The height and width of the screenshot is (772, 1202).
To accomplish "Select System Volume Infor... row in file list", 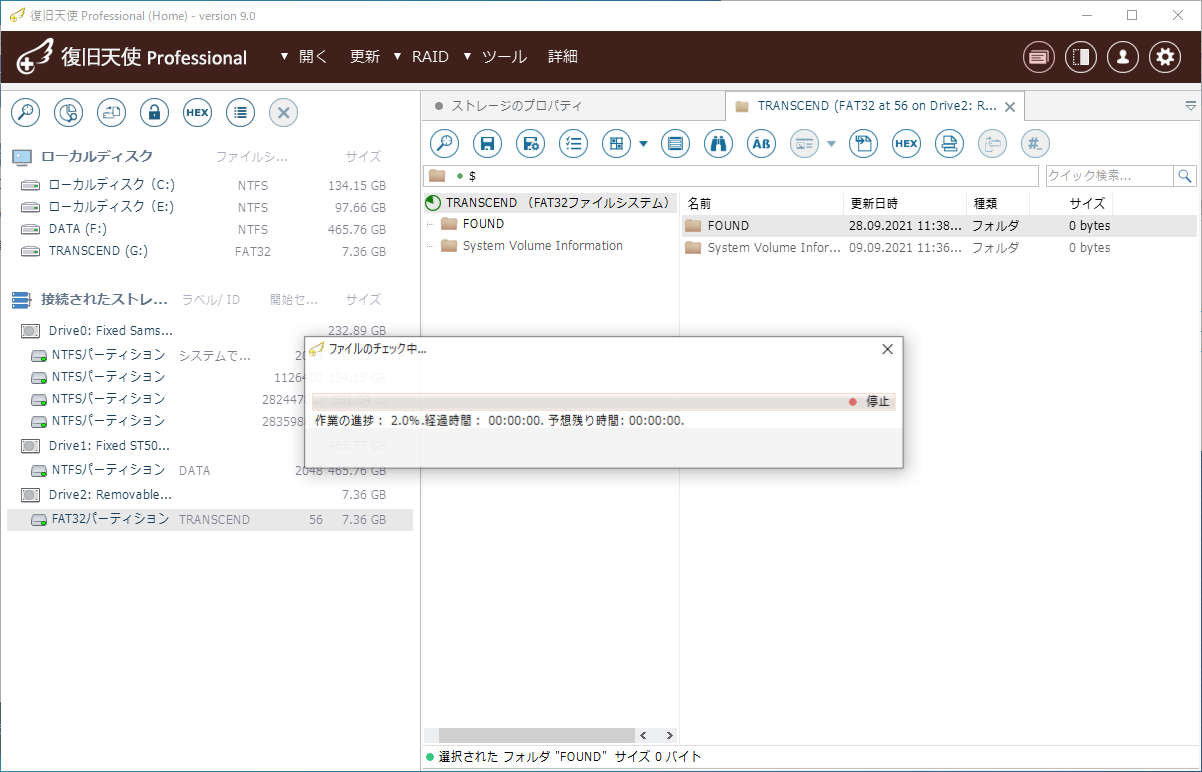I will (939, 247).
